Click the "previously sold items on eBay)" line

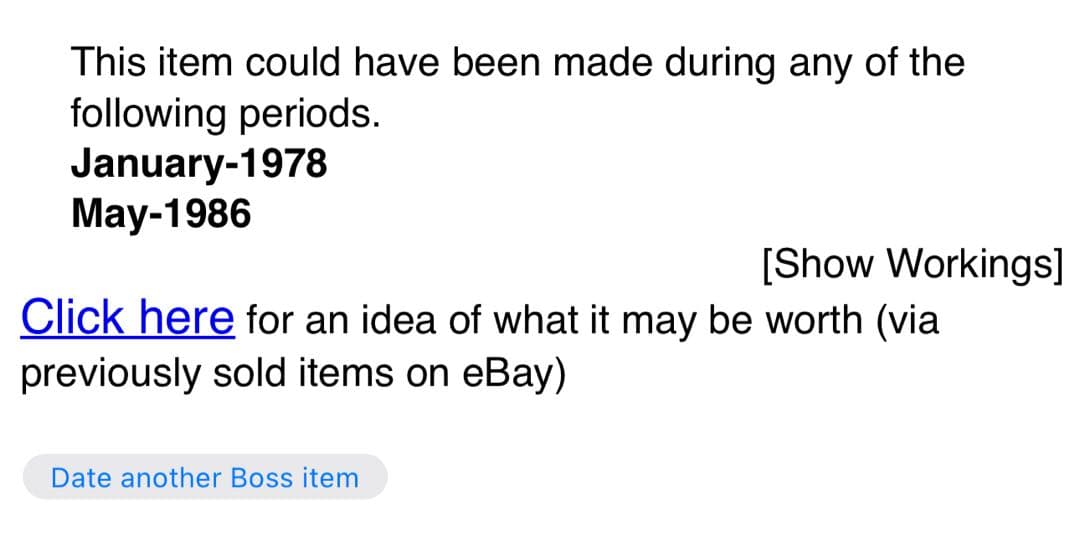[293, 373]
